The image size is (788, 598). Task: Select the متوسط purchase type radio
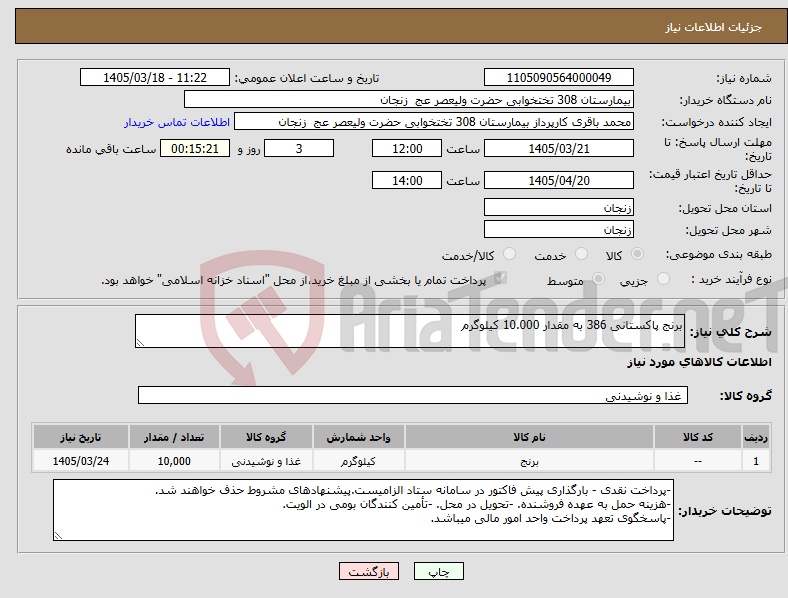[598, 279]
